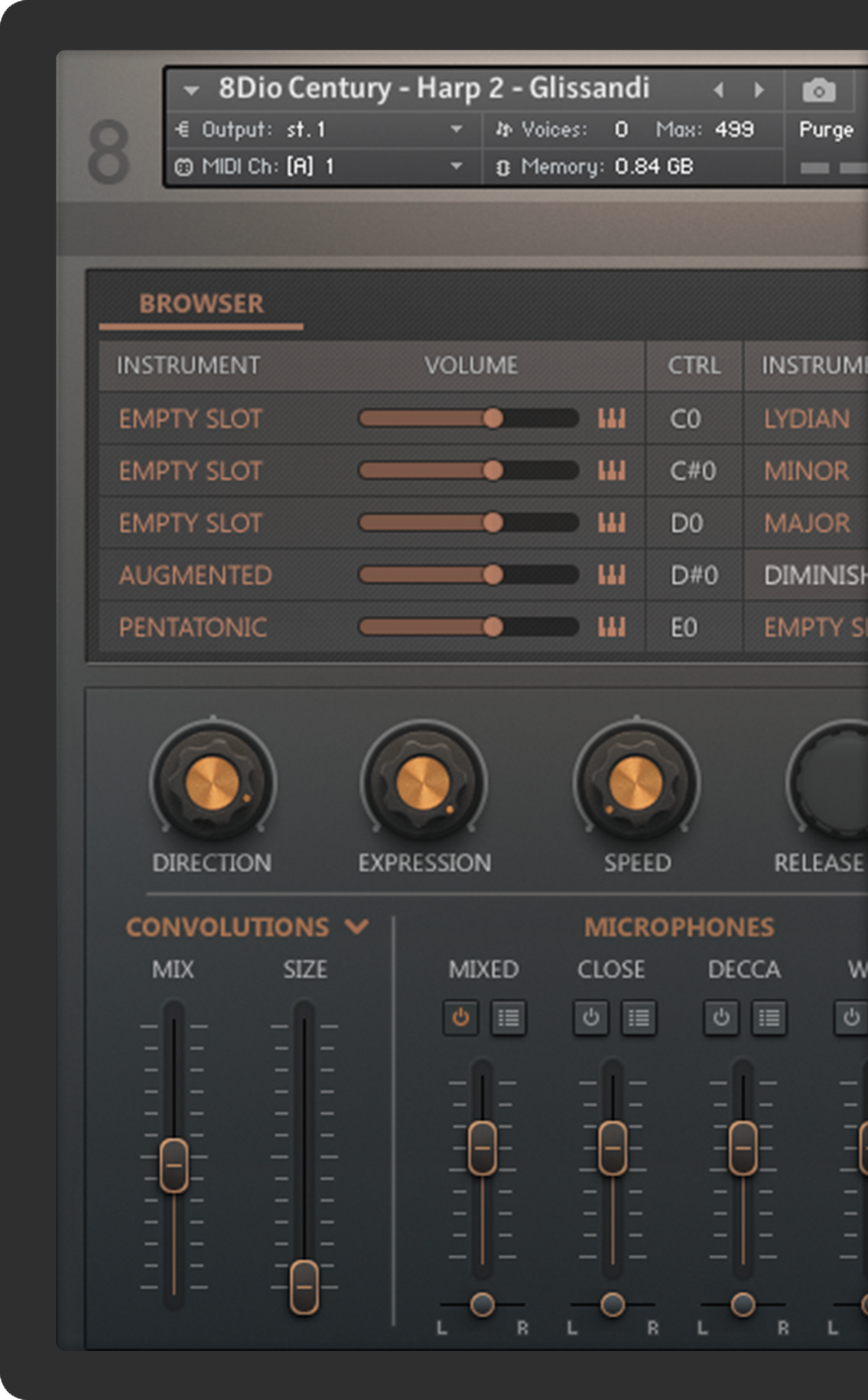Click the Memory icon
This screenshot has width=868, height=1400.
click(x=502, y=167)
